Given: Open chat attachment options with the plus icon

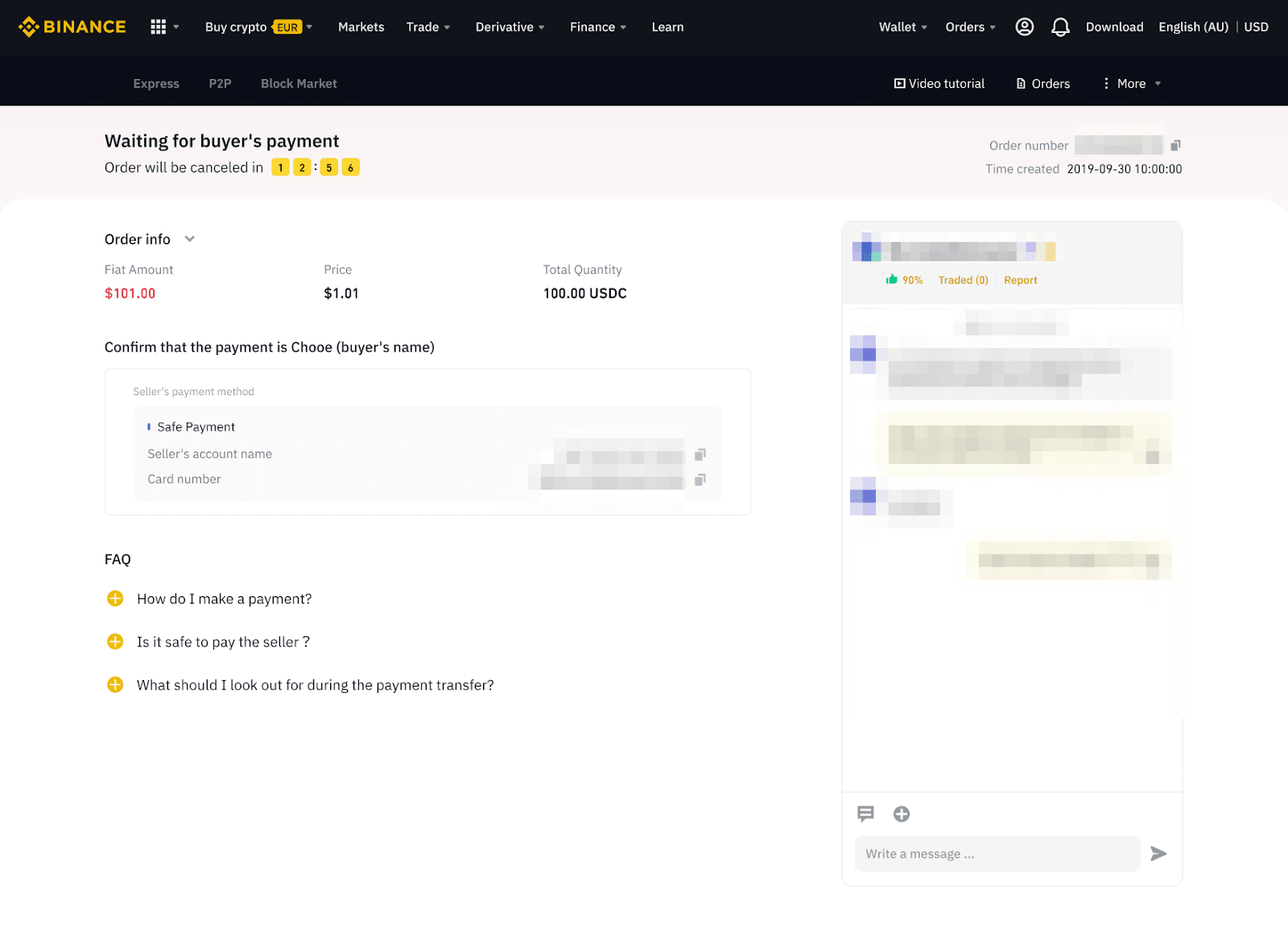Looking at the screenshot, I should pos(901,814).
